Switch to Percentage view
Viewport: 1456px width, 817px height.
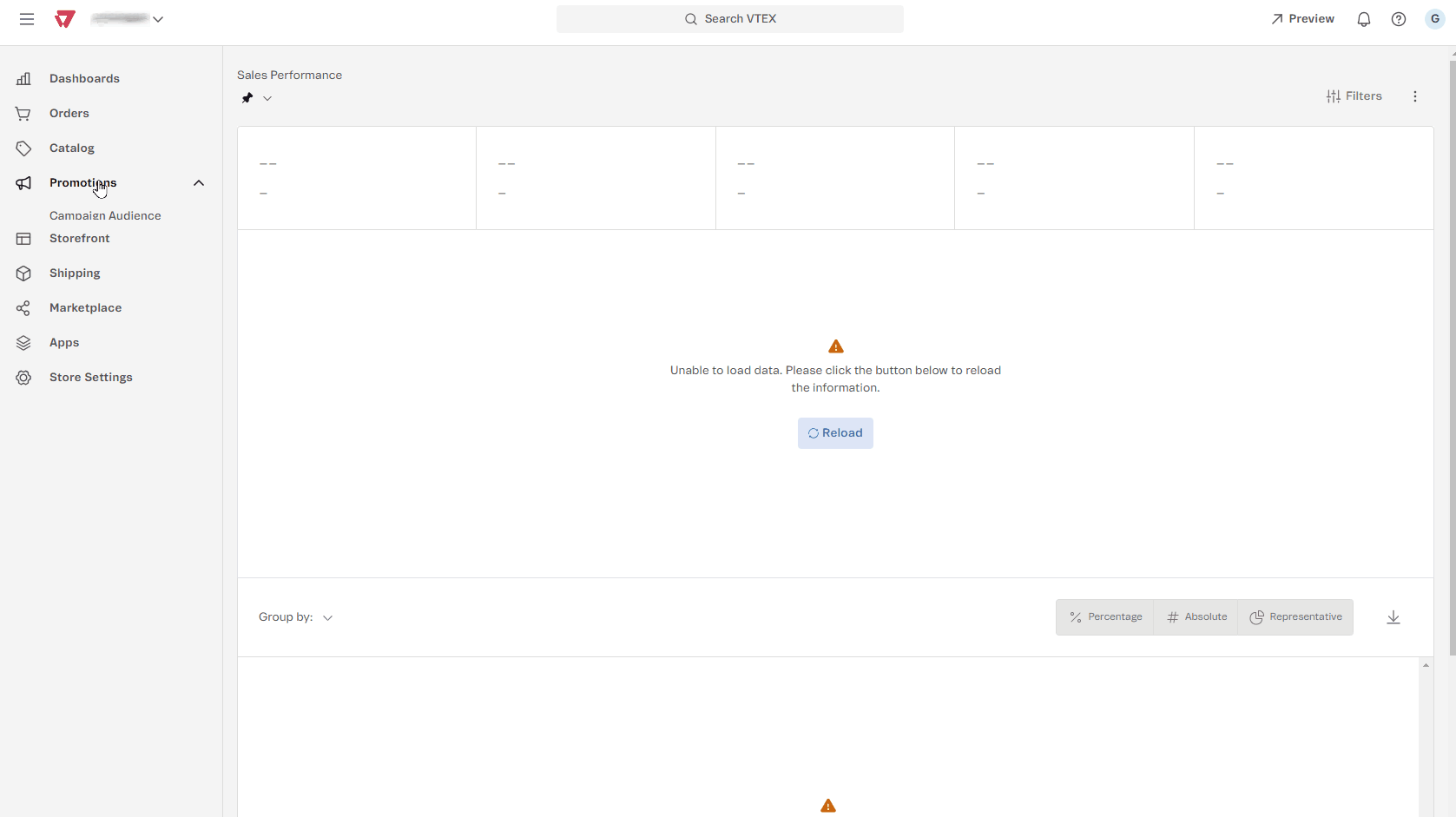(x=1105, y=617)
